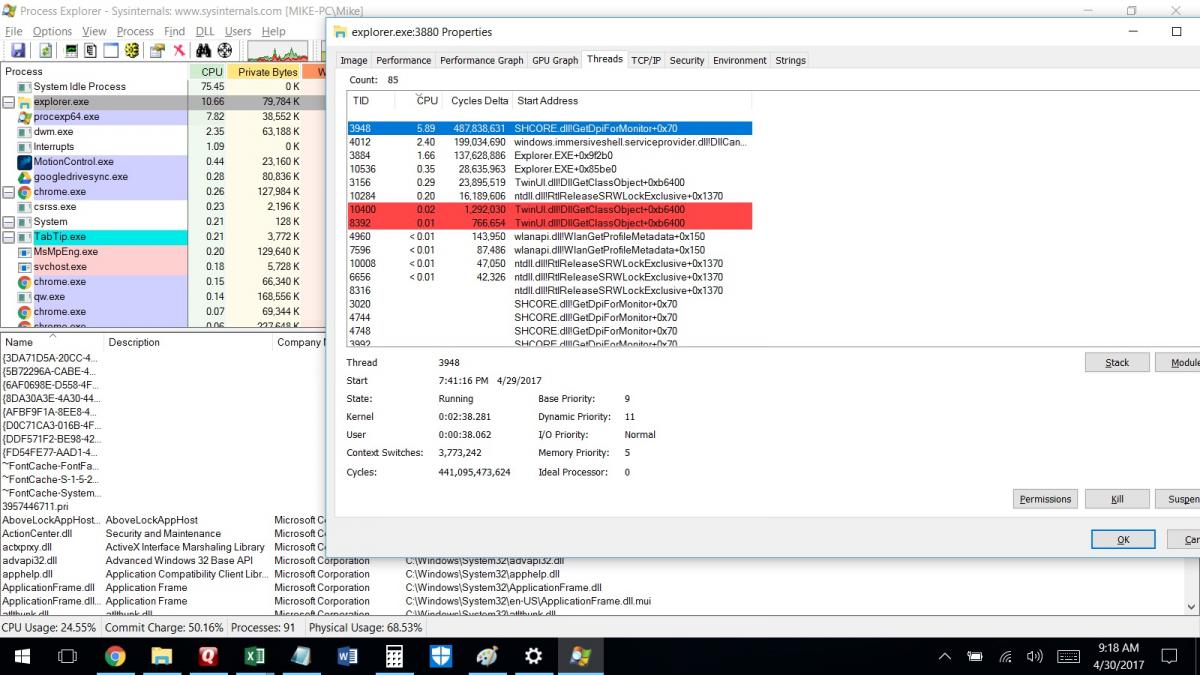This screenshot has height=675, width=1200.
Task: Sort threads by Start Address column header
Action: tap(631, 100)
